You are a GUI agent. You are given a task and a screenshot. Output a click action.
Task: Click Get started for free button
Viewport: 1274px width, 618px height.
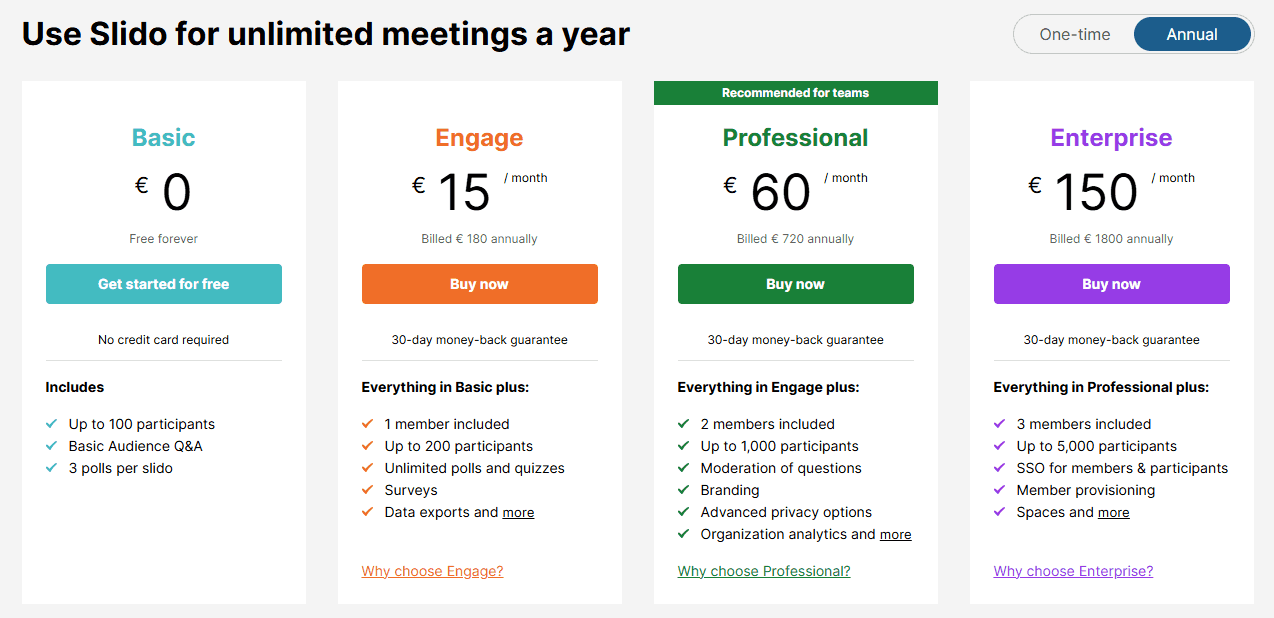[164, 284]
